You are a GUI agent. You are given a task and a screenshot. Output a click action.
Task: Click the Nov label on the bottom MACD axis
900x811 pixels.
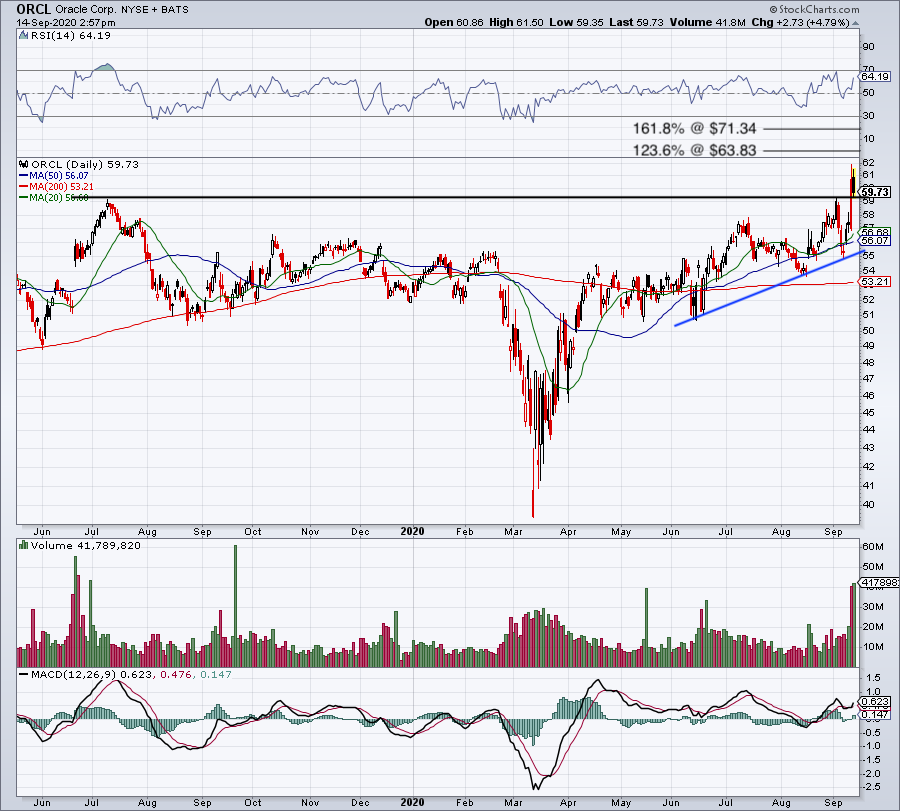pyautogui.click(x=310, y=802)
